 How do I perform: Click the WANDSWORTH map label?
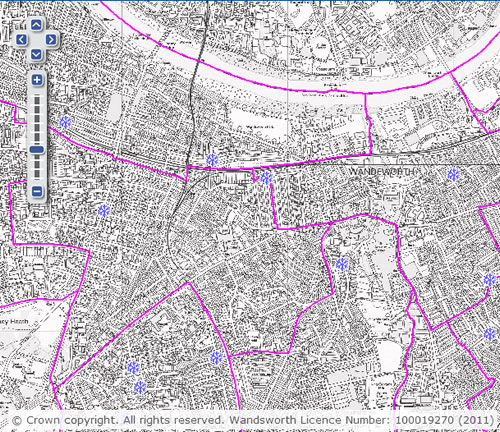pos(382,172)
